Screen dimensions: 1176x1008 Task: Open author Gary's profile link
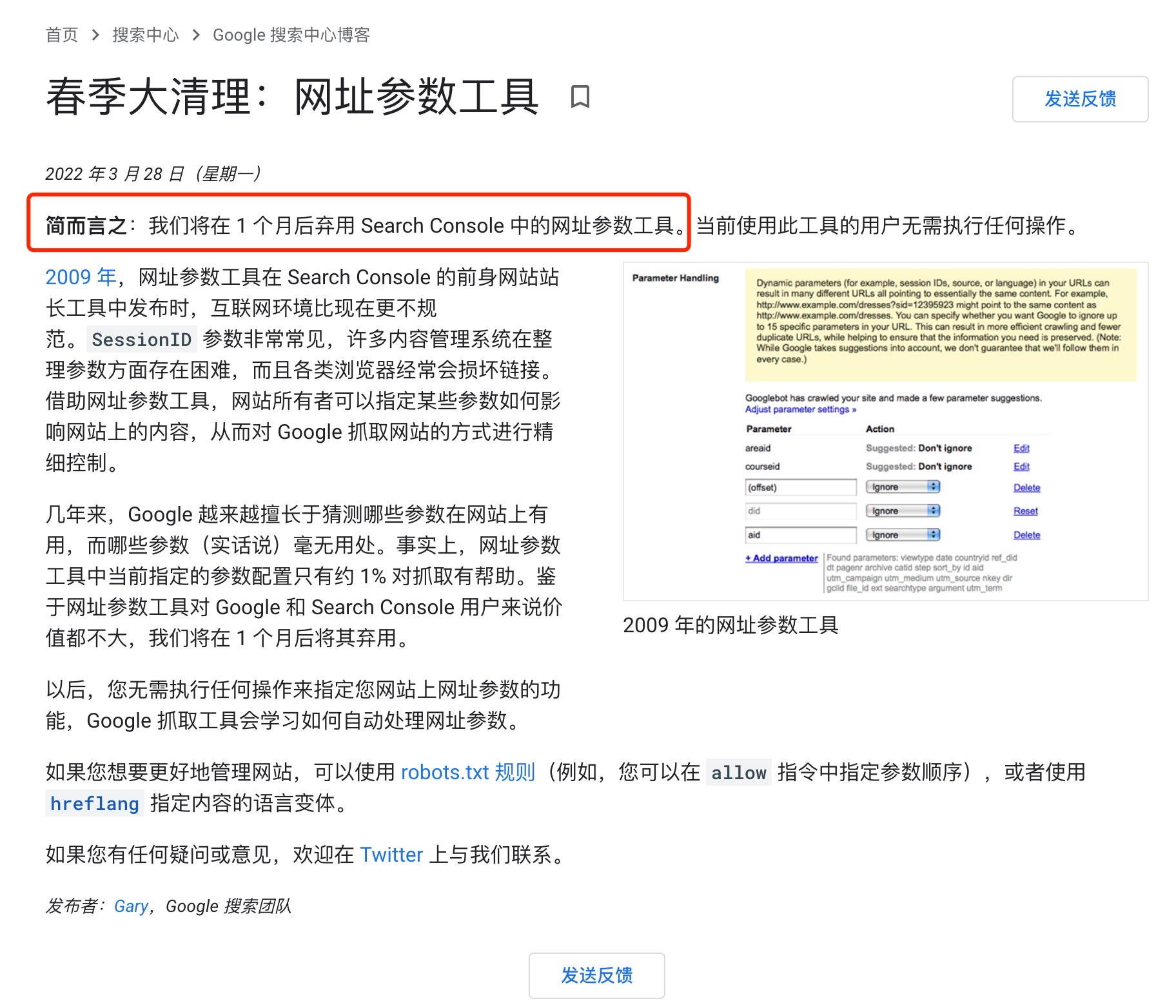click(x=131, y=906)
